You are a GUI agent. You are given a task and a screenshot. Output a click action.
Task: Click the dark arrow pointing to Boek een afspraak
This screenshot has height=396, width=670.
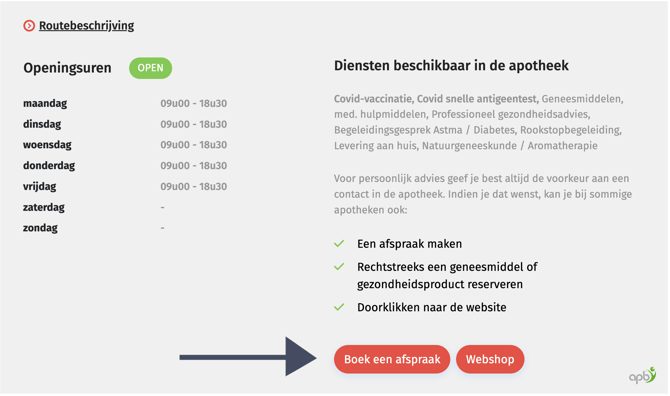point(248,357)
